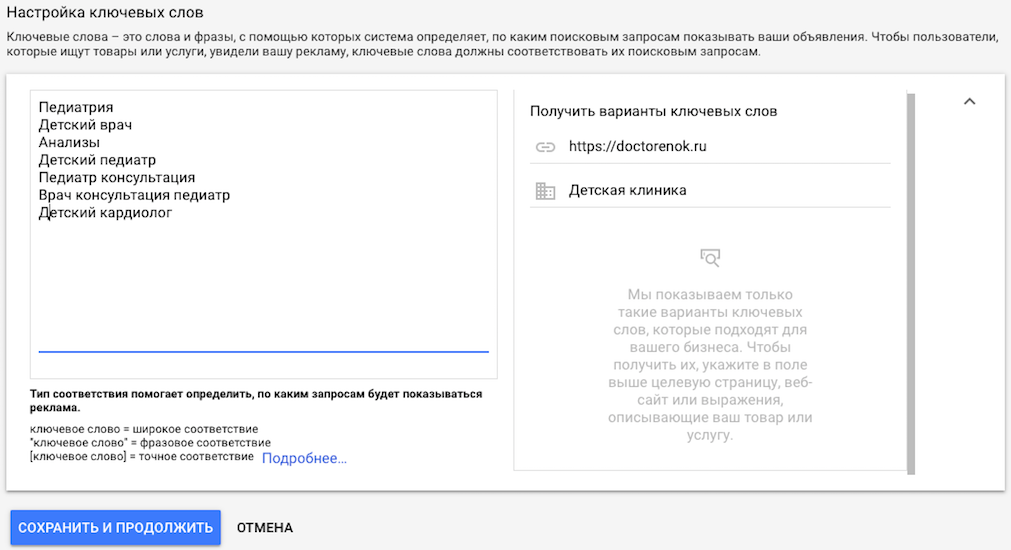Click the scrollbar of the suggestions panel
Screen dimensions: 1011x550
910,284
